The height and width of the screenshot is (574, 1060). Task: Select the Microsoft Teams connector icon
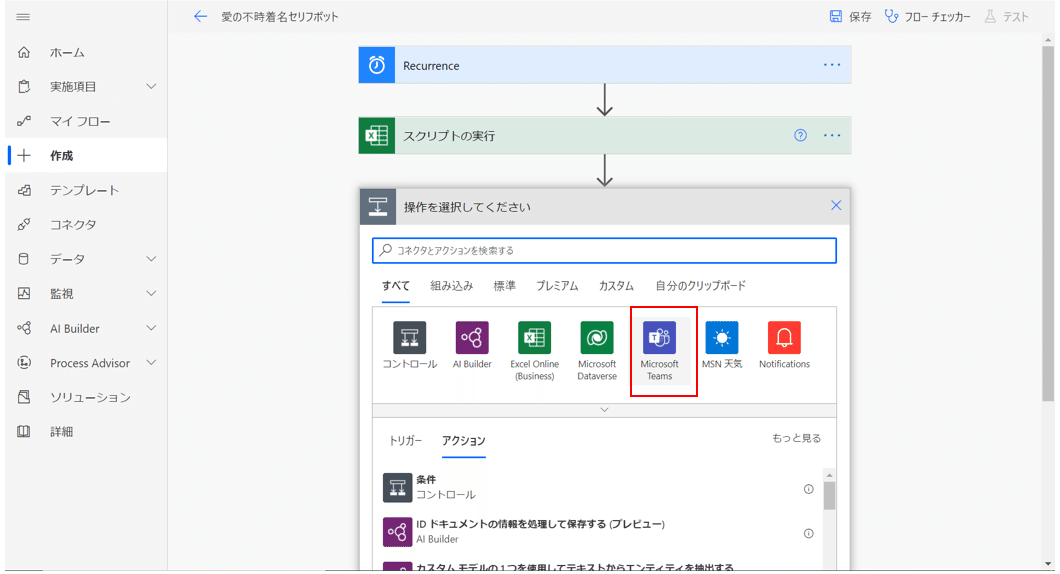click(x=659, y=339)
